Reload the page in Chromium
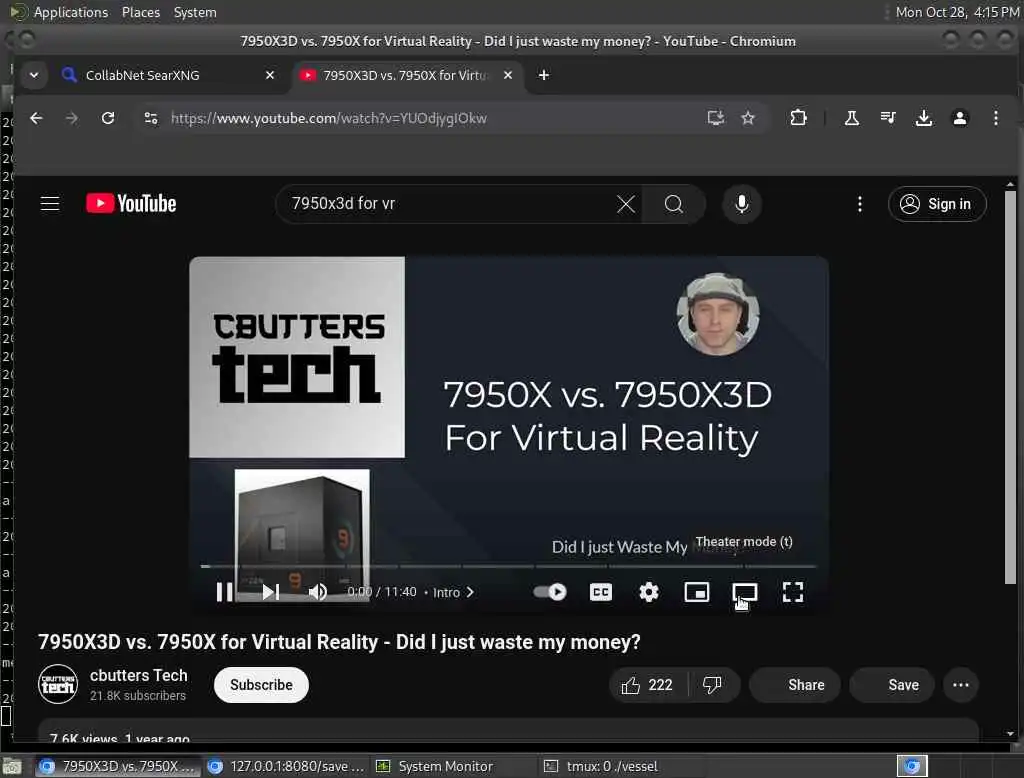Screen dimensions: 1024x778 point(108,118)
